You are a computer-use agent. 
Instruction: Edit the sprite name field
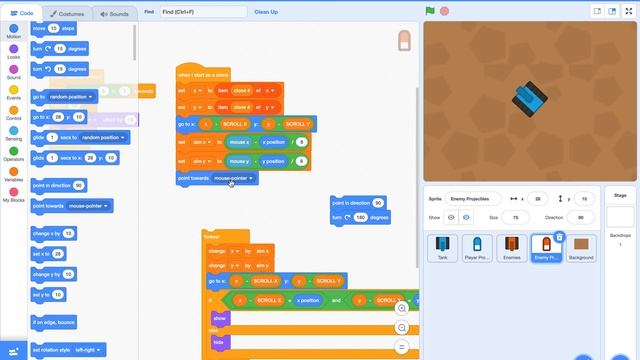(473, 199)
